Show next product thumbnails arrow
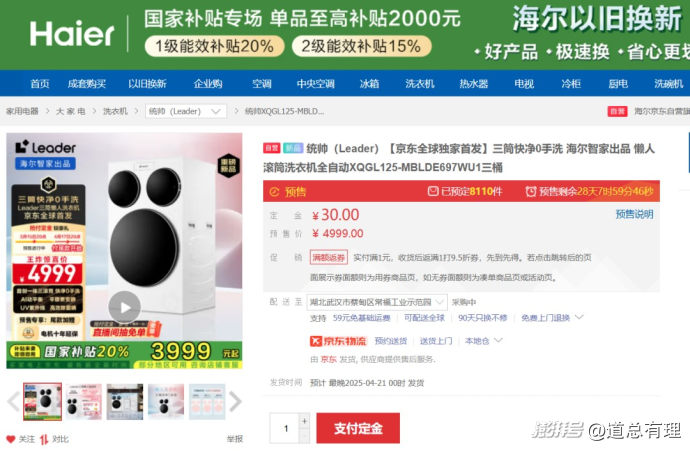 [x=235, y=401]
